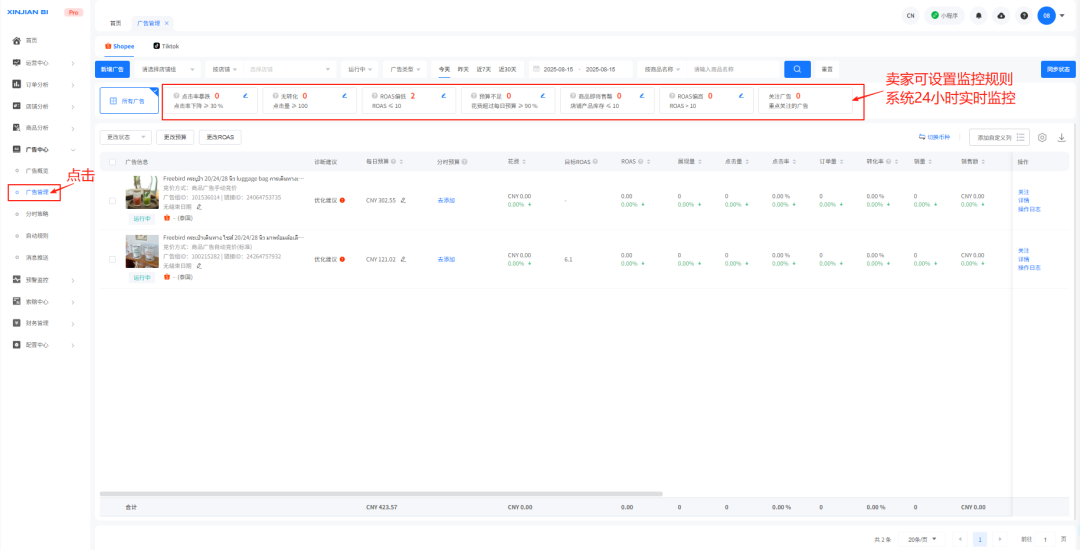This screenshot has width=1080, height=550.
Task: Open 广告概览 in the sidebar
Action: pyautogui.click(x=37, y=170)
